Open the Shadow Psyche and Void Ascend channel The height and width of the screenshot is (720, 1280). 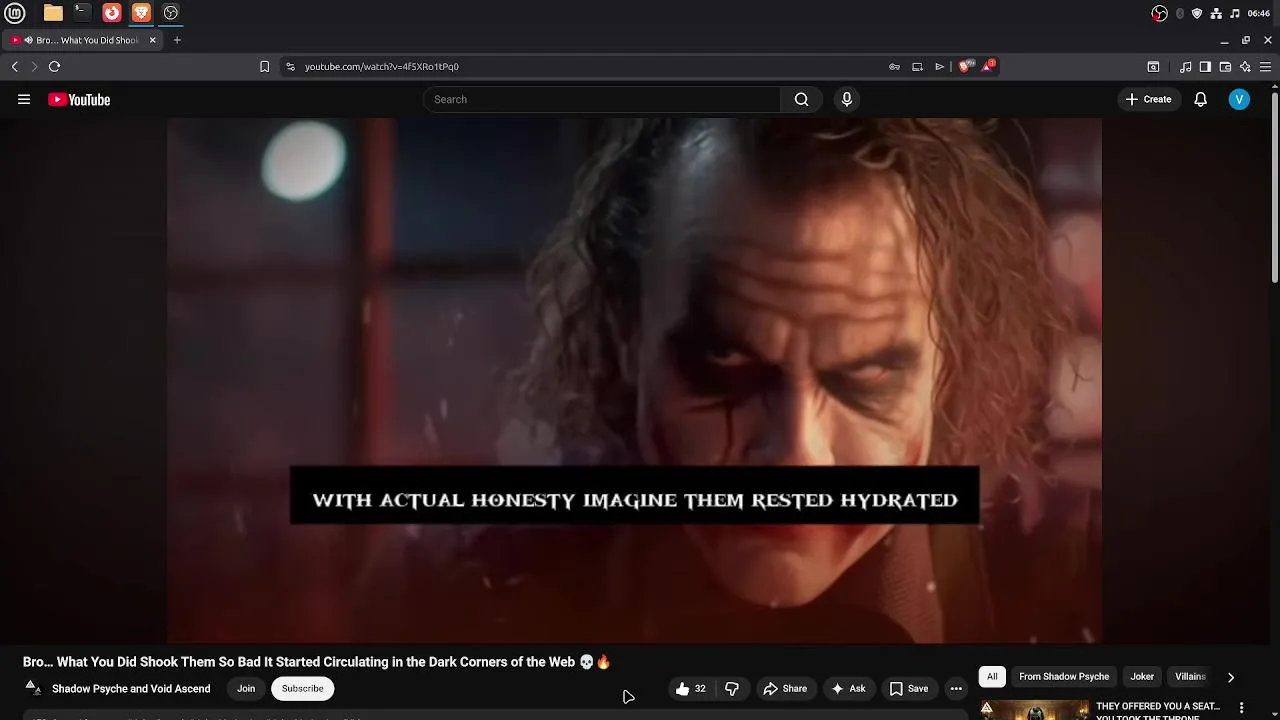pyautogui.click(x=131, y=688)
